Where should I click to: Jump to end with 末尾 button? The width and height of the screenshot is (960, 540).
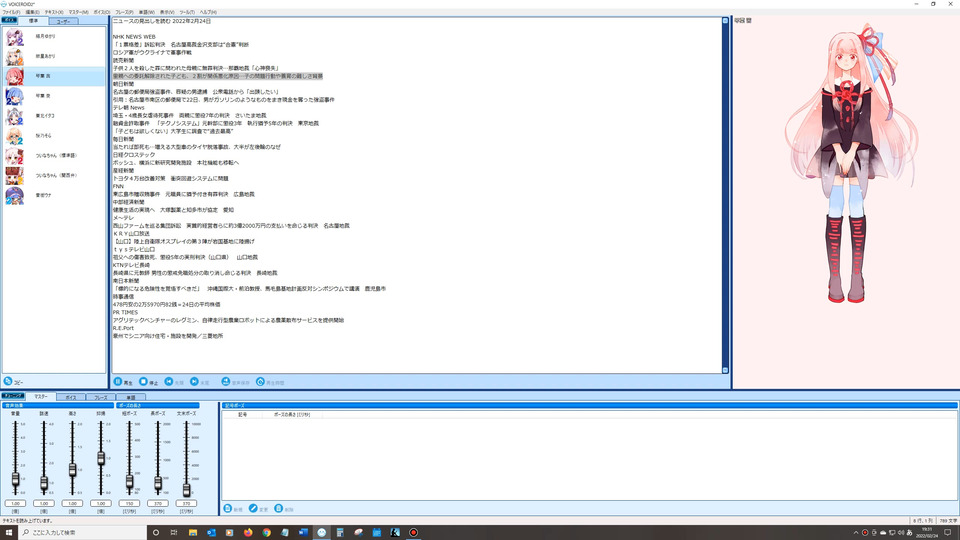[x=200, y=382]
